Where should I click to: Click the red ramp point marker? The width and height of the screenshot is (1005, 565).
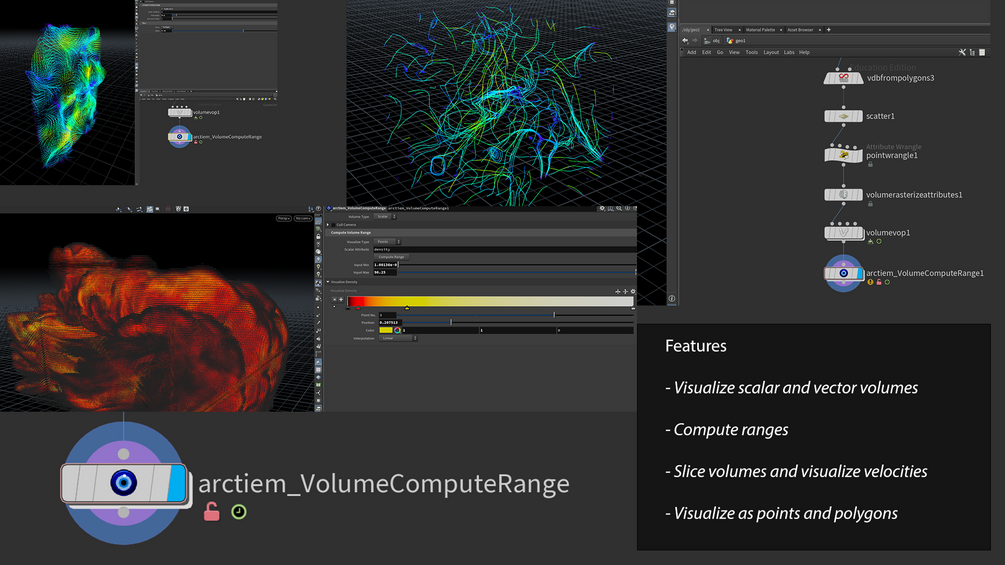(358, 308)
